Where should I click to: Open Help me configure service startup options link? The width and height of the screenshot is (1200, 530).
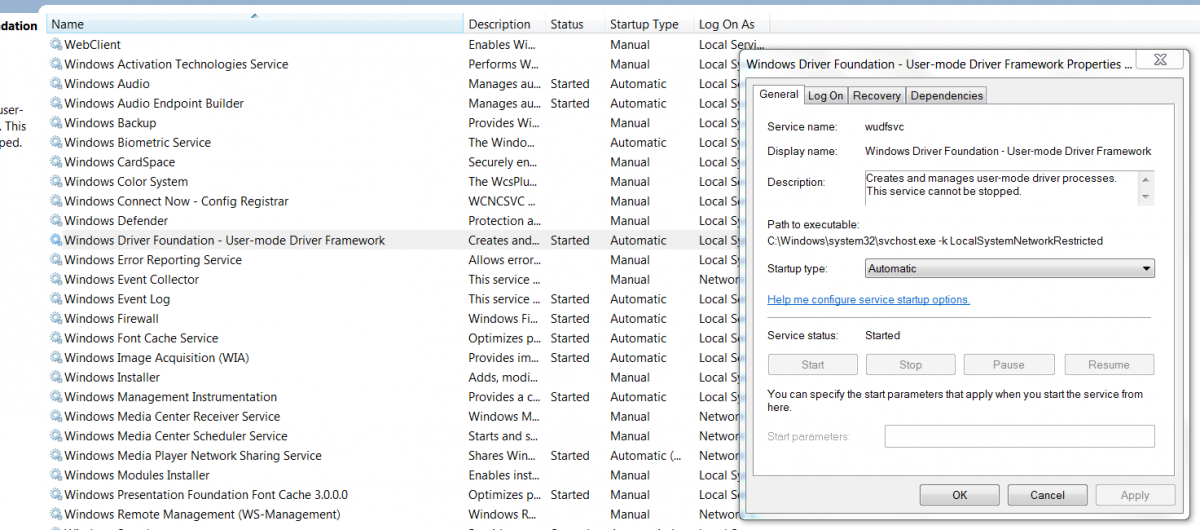868,300
